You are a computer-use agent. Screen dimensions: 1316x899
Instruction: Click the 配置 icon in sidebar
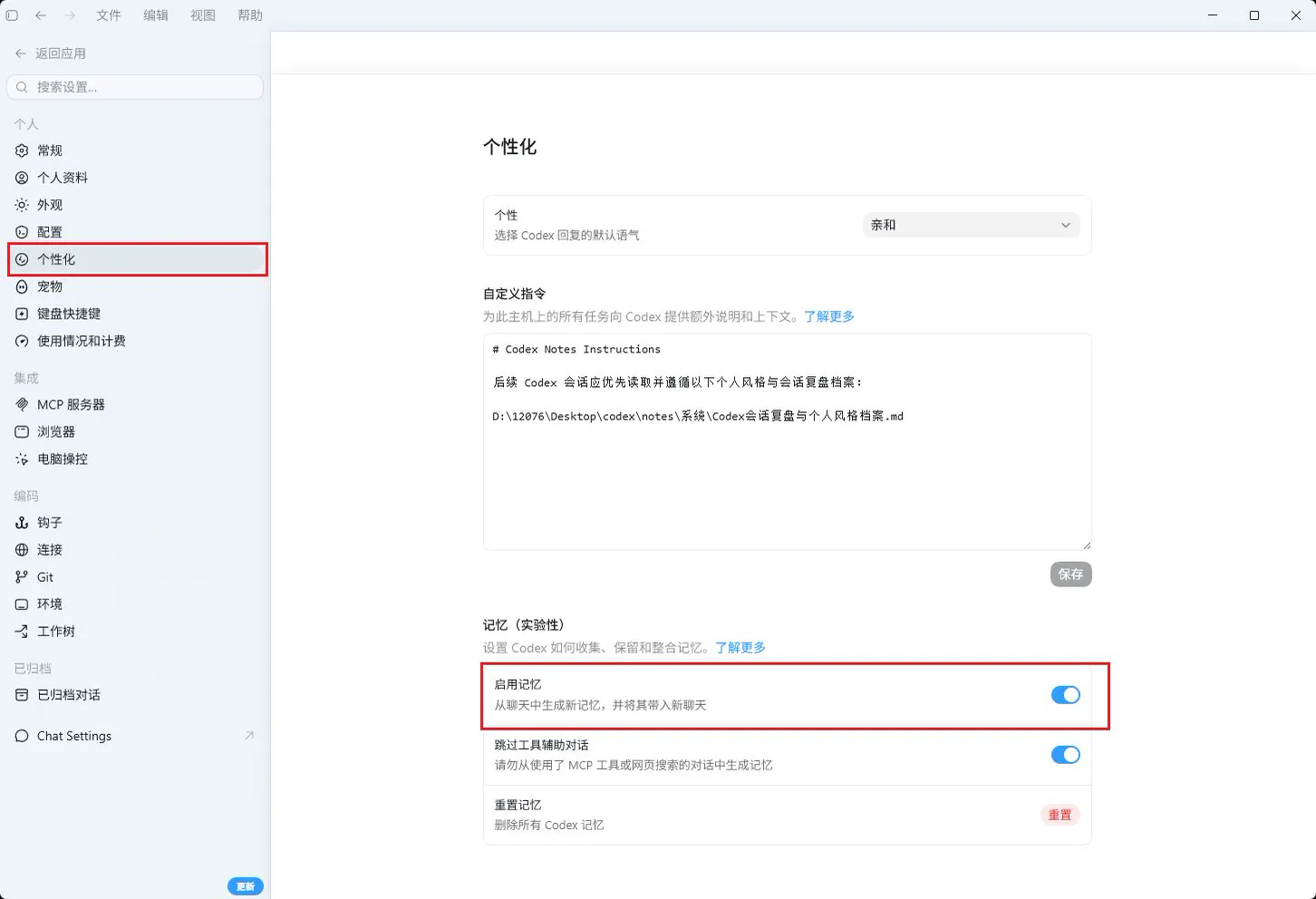(22, 232)
